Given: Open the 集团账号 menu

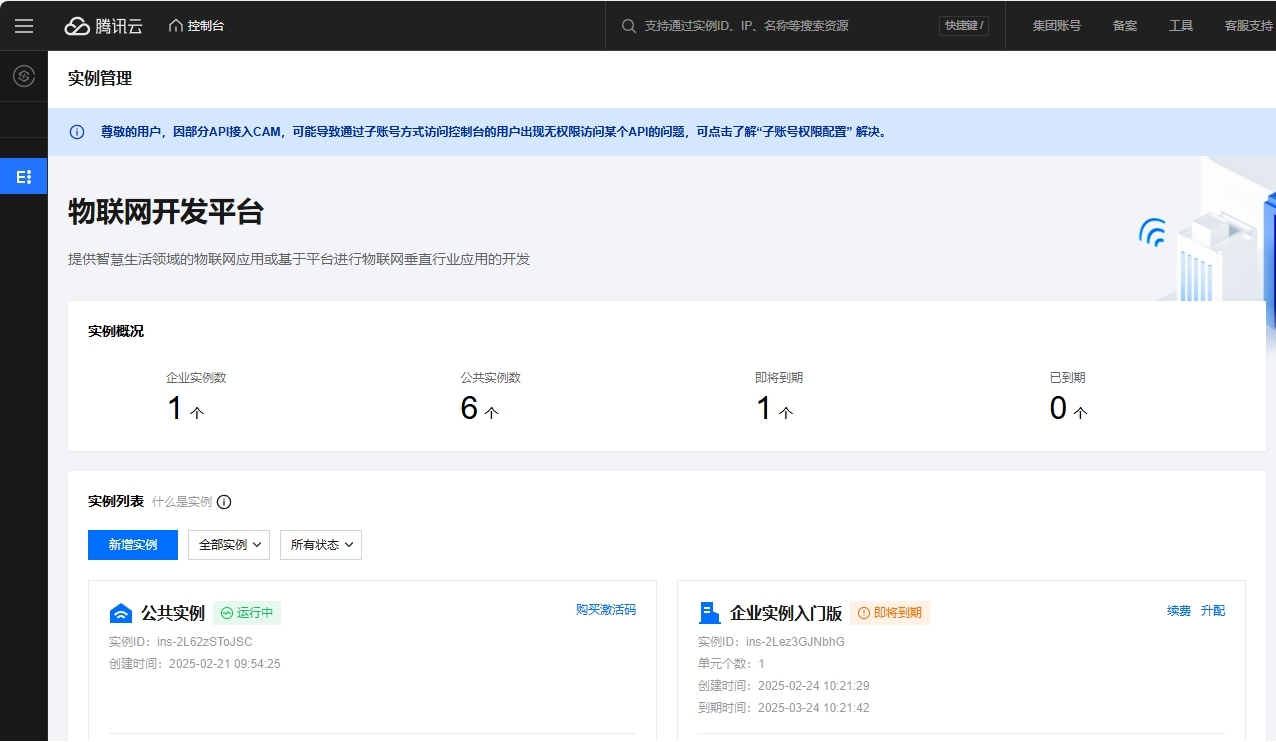Looking at the screenshot, I should pos(1057,26).
